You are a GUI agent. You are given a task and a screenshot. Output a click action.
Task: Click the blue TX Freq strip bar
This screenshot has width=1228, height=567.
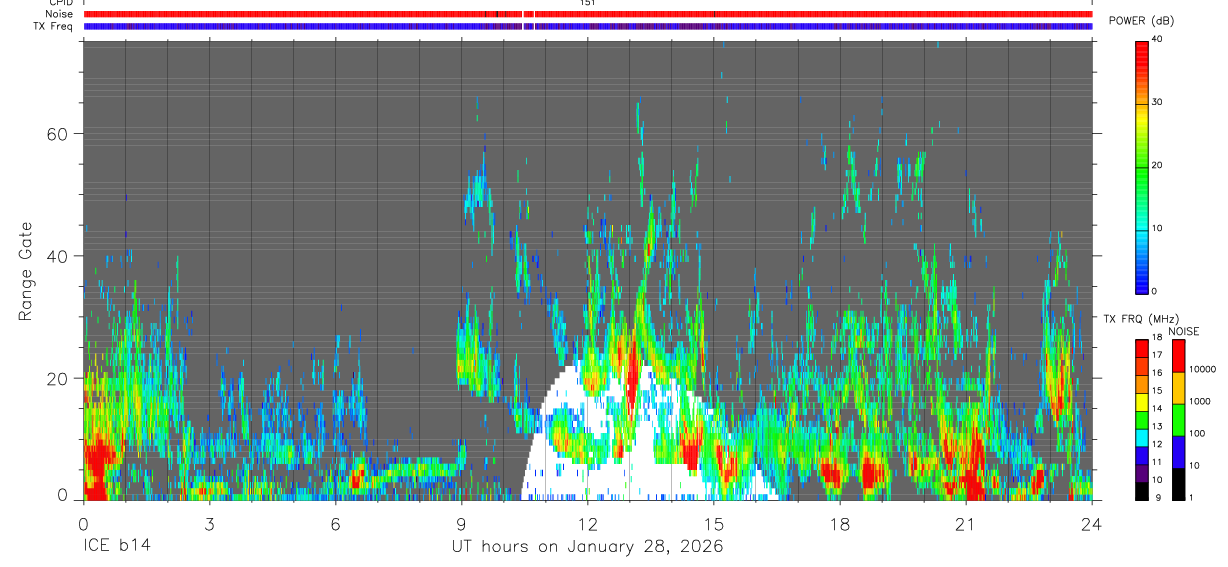pos(588,26)
